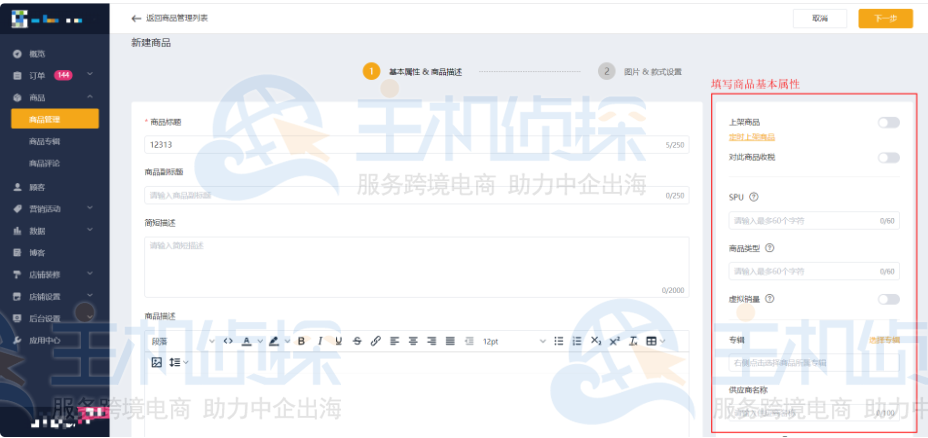Open the 12pt font size dropdown
Screen dimensions: 928x438
[x=514, y=341]
